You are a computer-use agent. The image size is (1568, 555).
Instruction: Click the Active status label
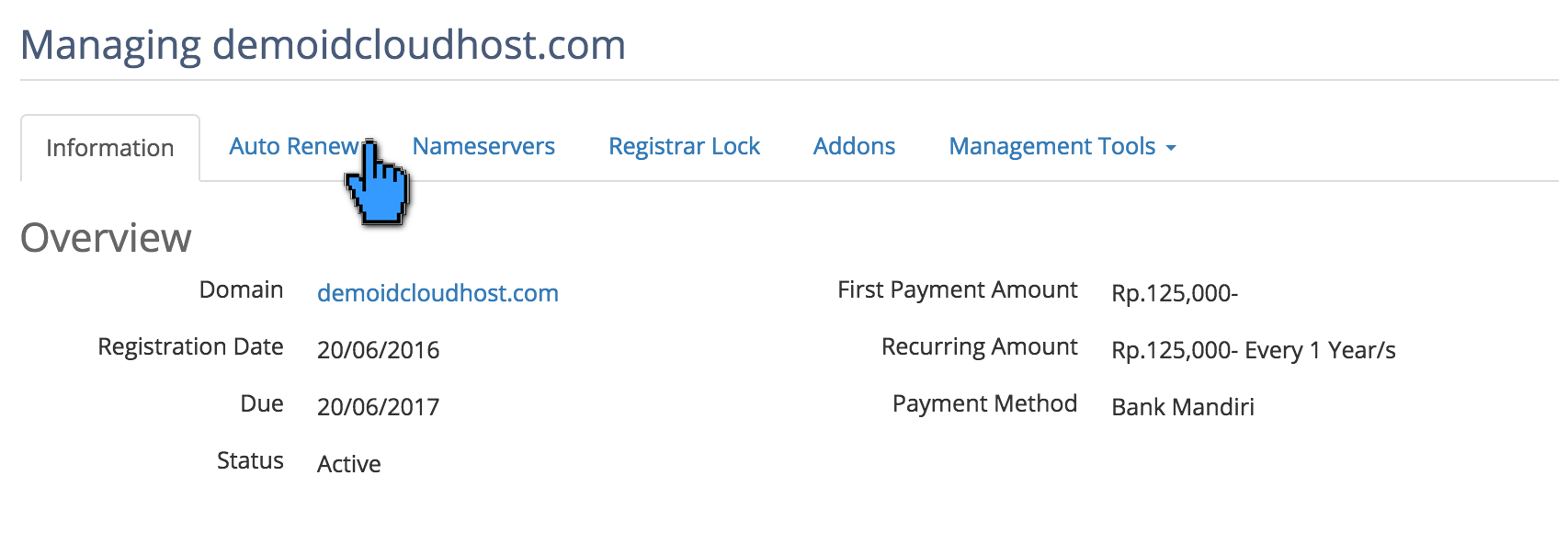click(x=348, y=464)
